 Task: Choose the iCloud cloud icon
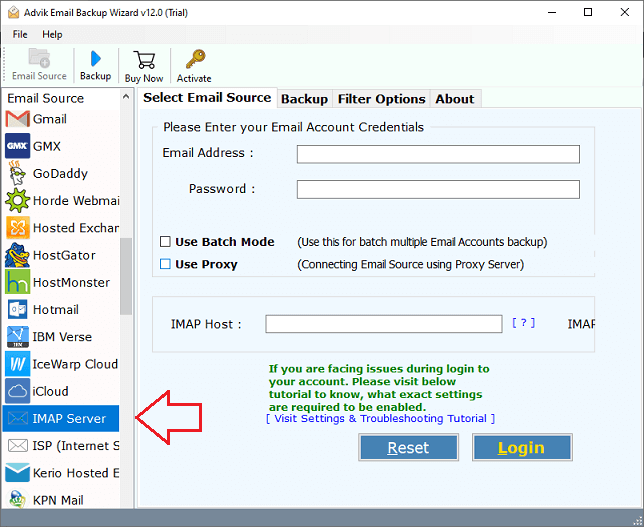(x=18, y=391)
